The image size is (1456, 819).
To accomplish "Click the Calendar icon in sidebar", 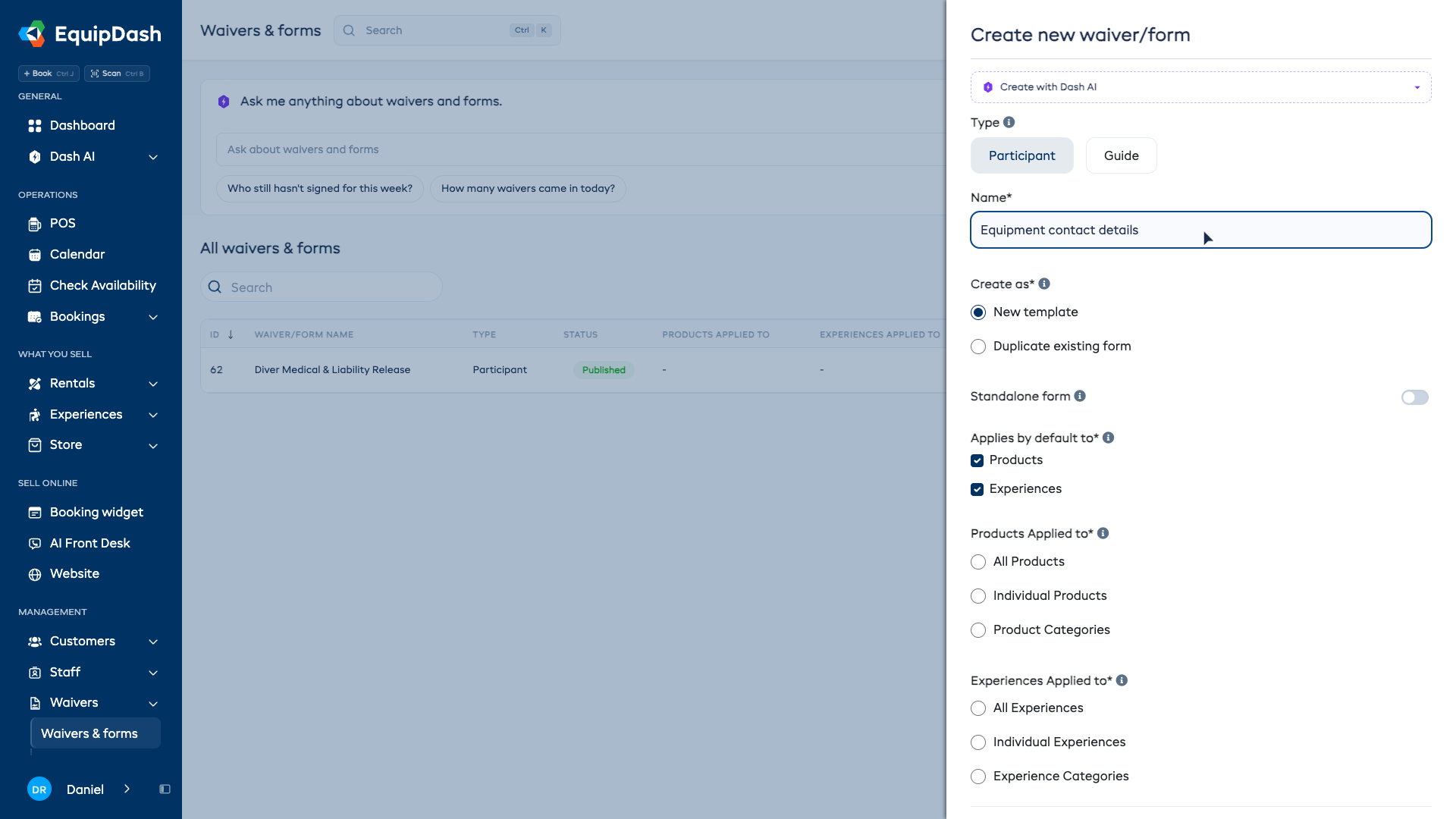I will click(x=35, y=255).
